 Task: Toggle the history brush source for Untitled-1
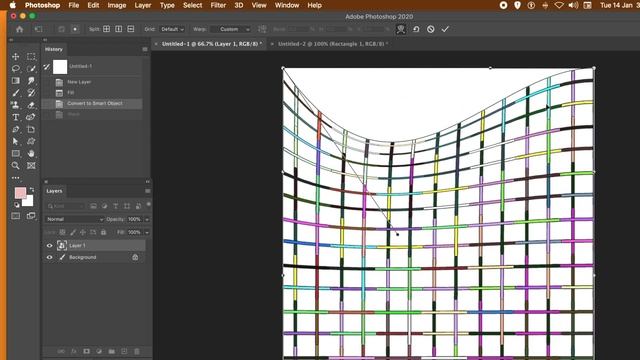(x=47, y=67)
